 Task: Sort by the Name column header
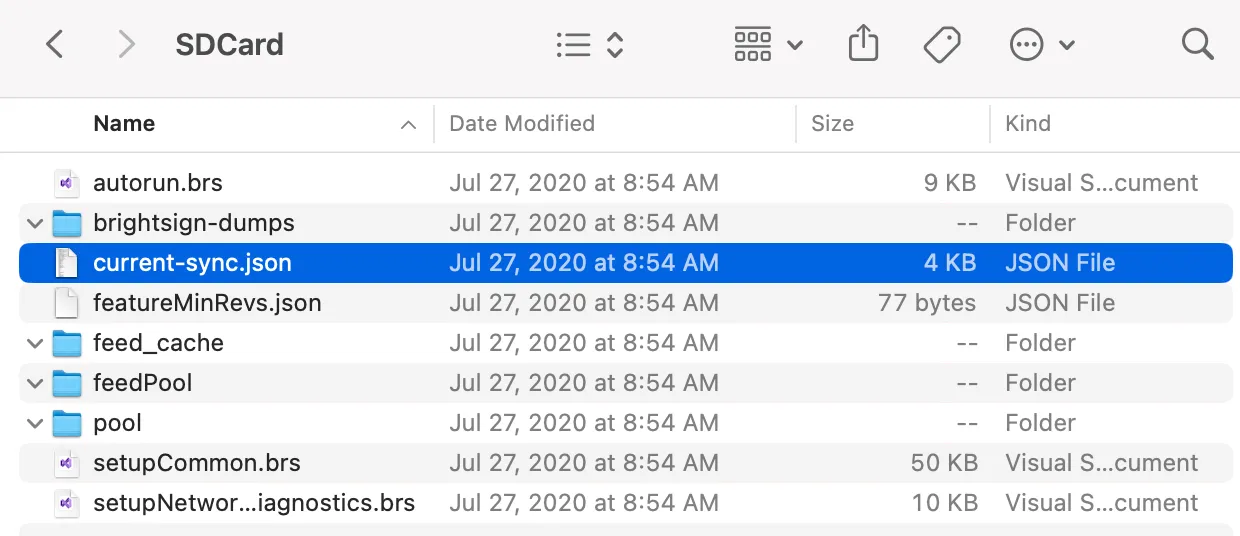click(124, 124)
